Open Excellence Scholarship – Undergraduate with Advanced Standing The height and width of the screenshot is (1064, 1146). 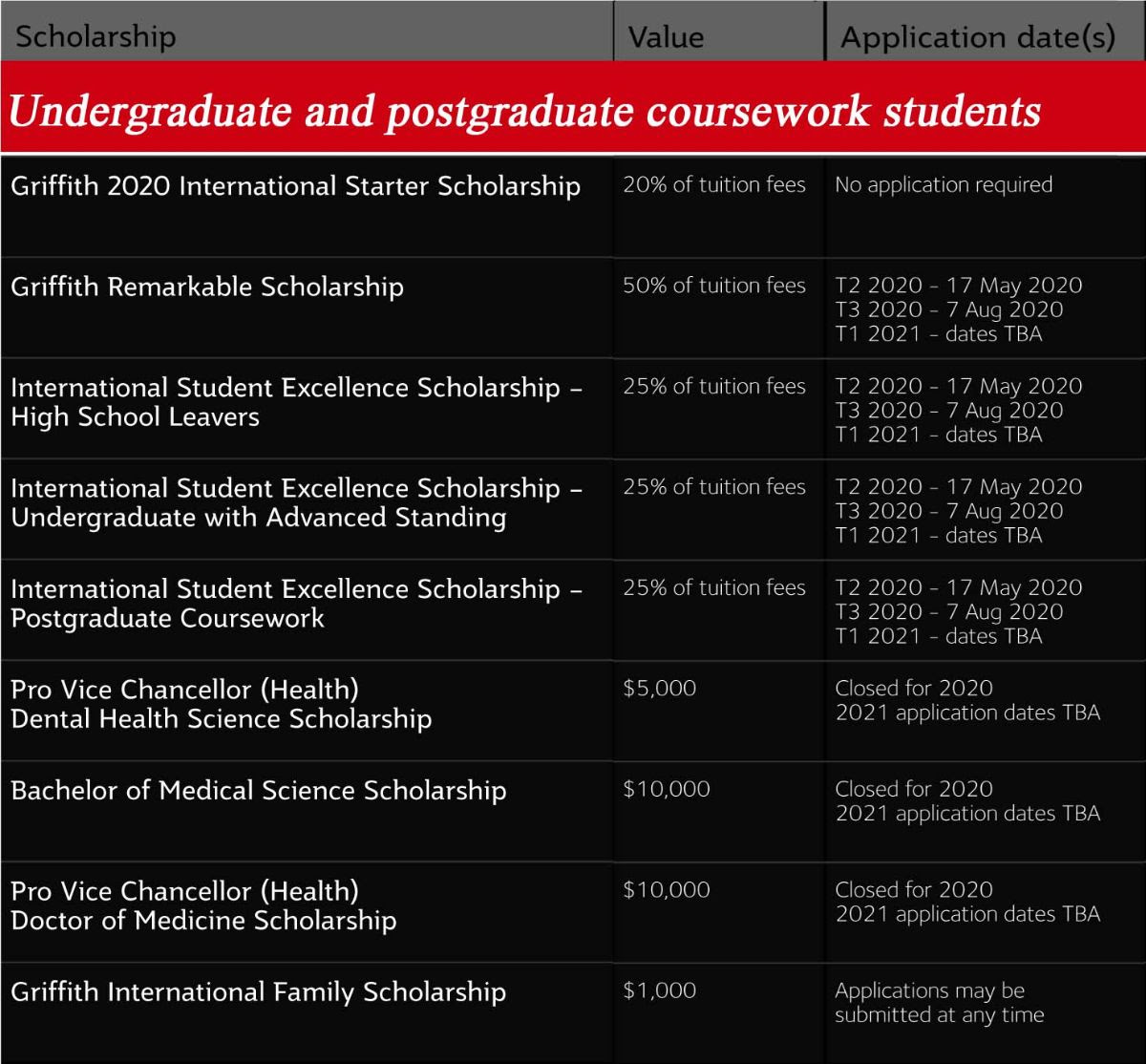click(296, 502)
